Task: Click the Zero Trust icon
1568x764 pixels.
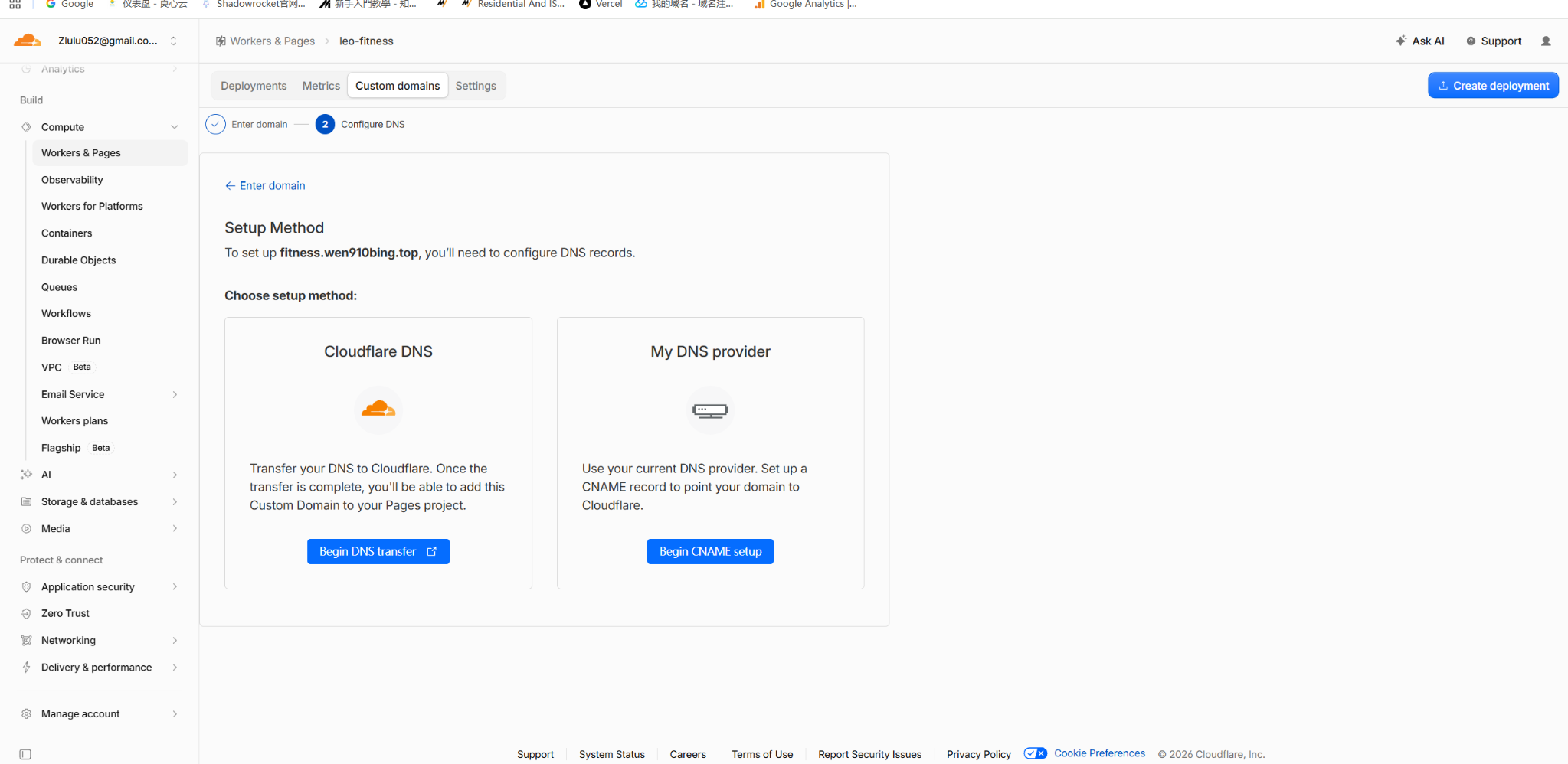Action: pyautogui.click(x=26, y=613)
